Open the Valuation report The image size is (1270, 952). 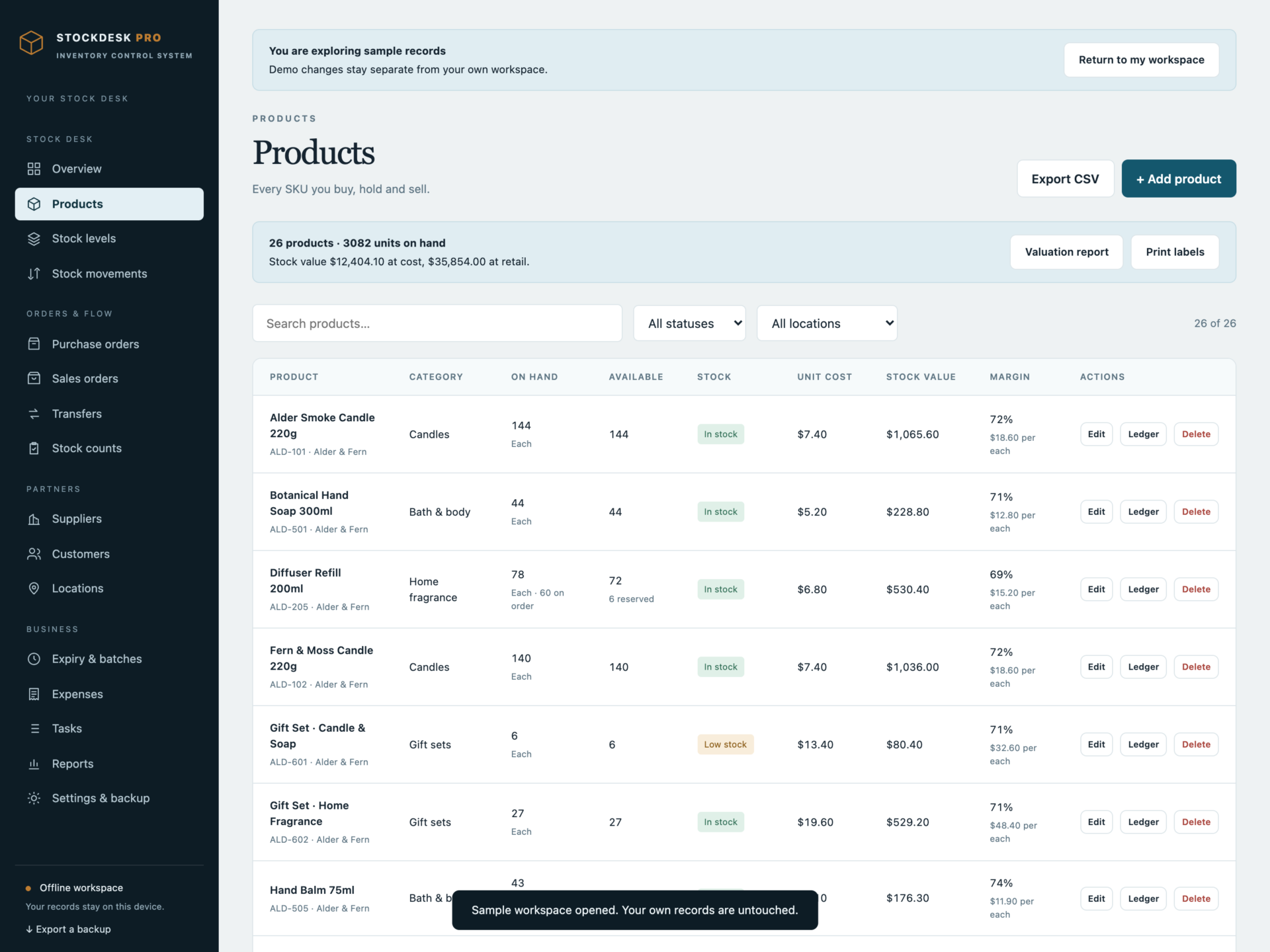click(x=1066, y=252)
